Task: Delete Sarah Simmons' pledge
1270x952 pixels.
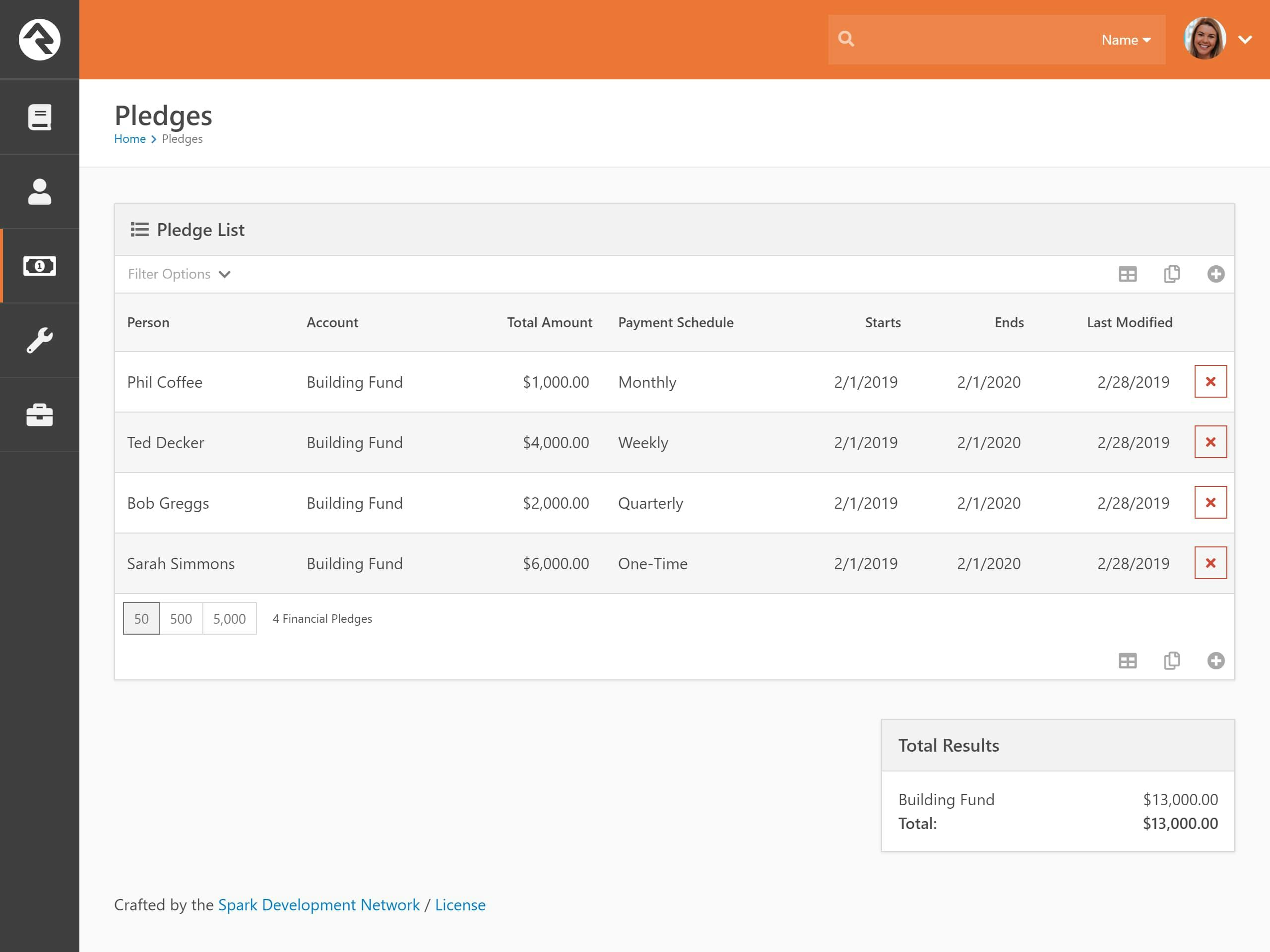Action: (1210, 563)
